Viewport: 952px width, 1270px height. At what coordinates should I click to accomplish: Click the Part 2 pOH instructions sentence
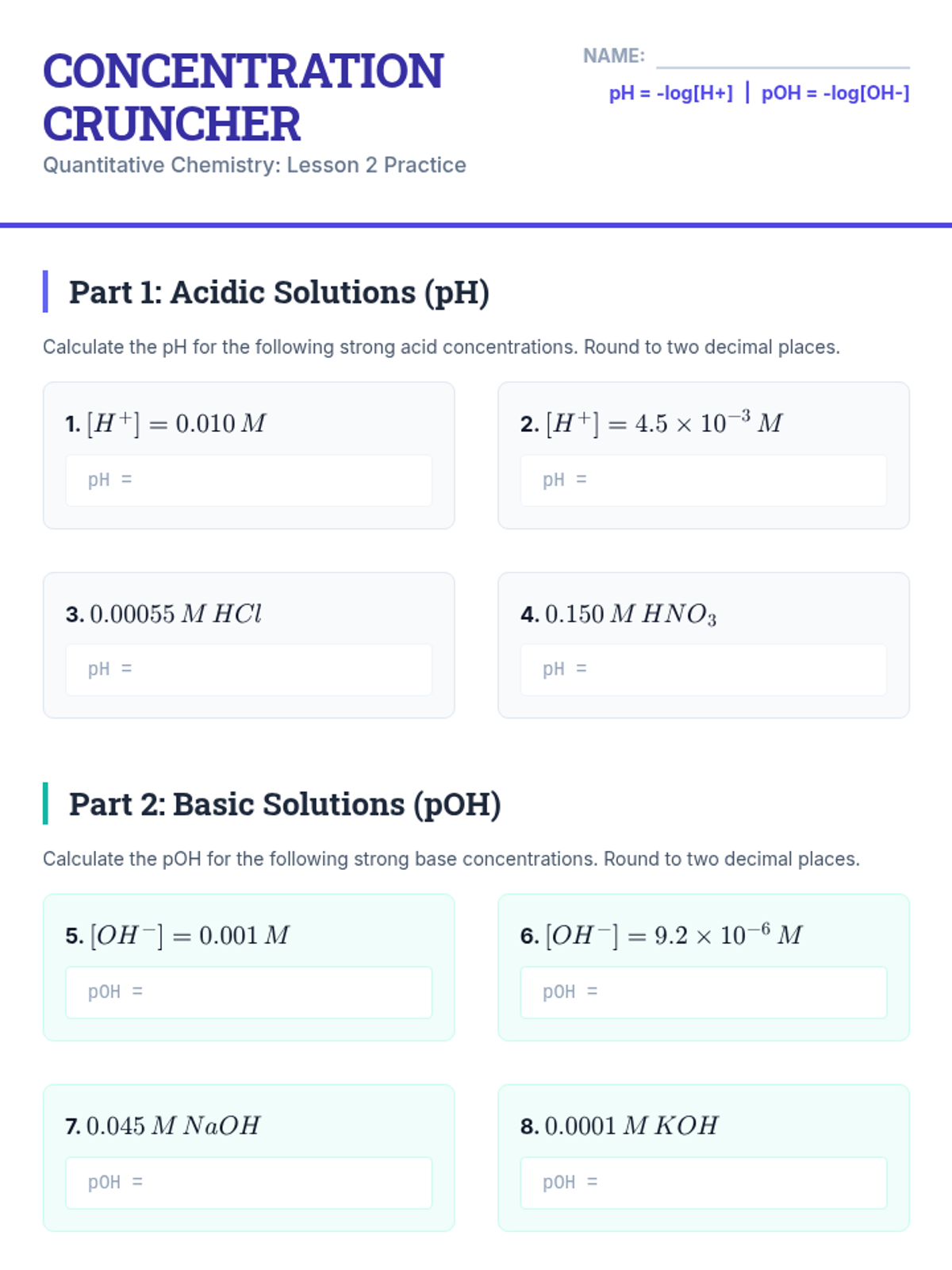451,859
